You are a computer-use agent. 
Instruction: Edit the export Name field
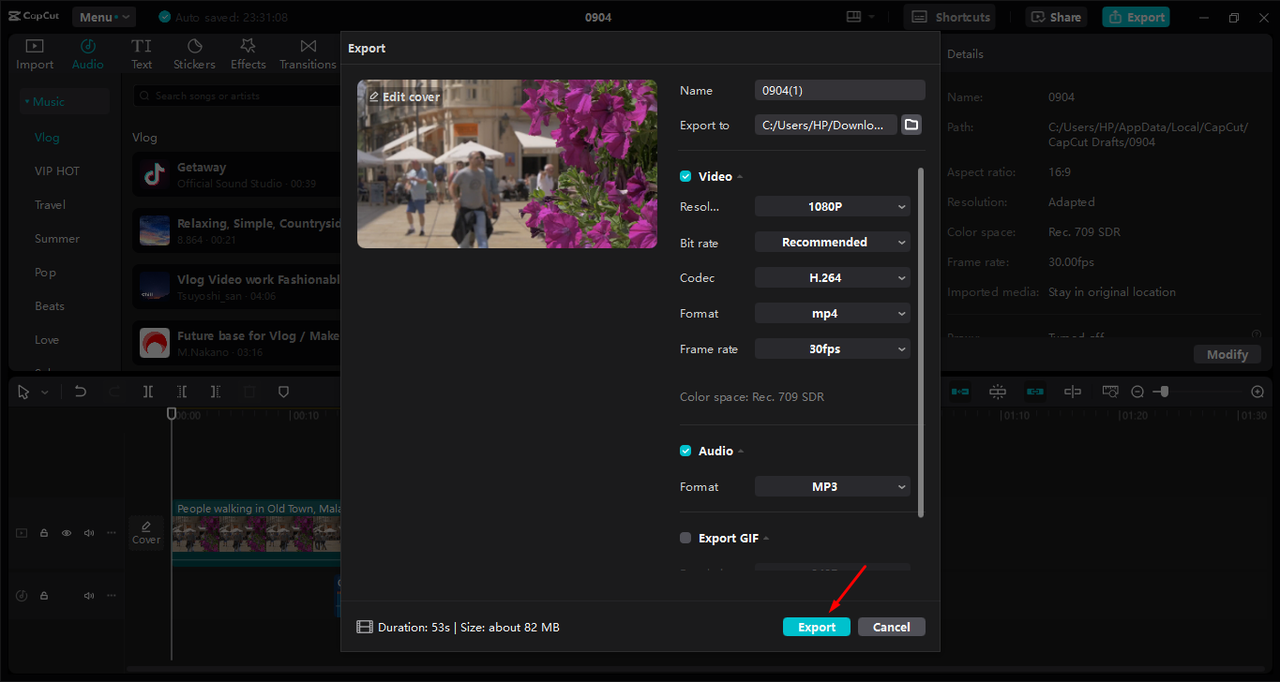(x=840, y=90)
